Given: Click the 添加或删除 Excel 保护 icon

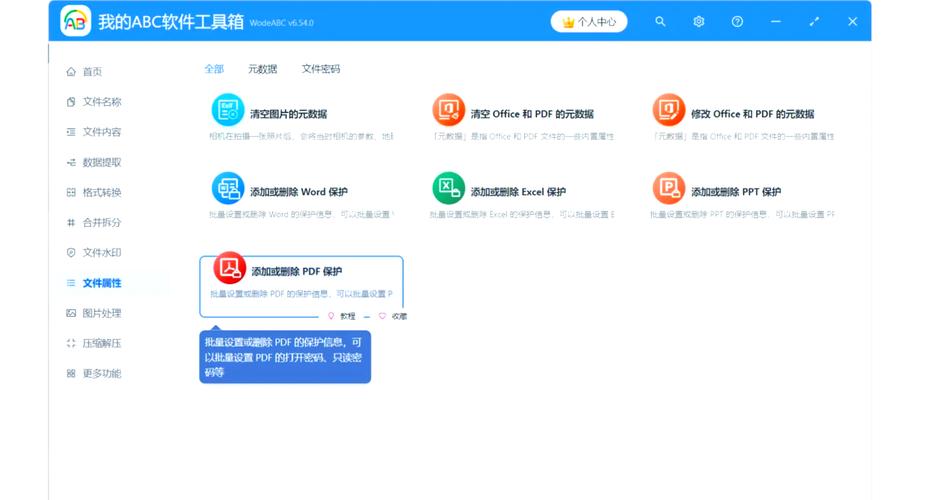Looking at the screenshot, I should point(449,188).
